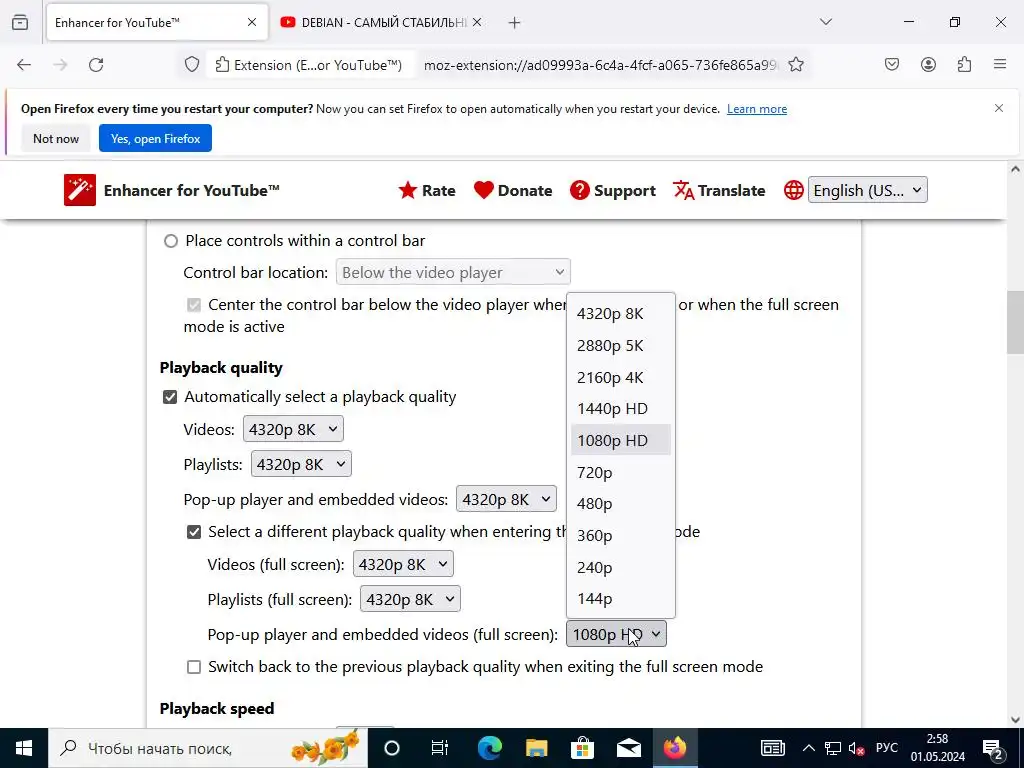Viewport: 1024px width, 768px height.
Task: Click the Rate star link
Action: (427, 191)
